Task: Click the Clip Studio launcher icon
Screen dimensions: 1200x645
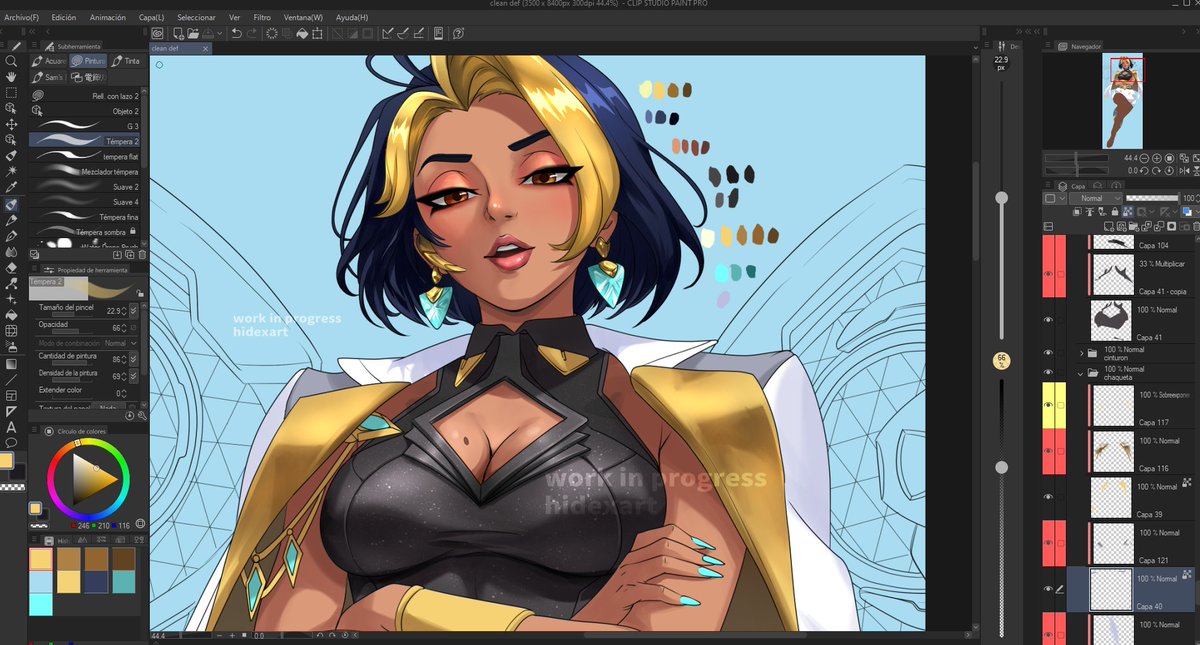Action: (x=158, y=33)
